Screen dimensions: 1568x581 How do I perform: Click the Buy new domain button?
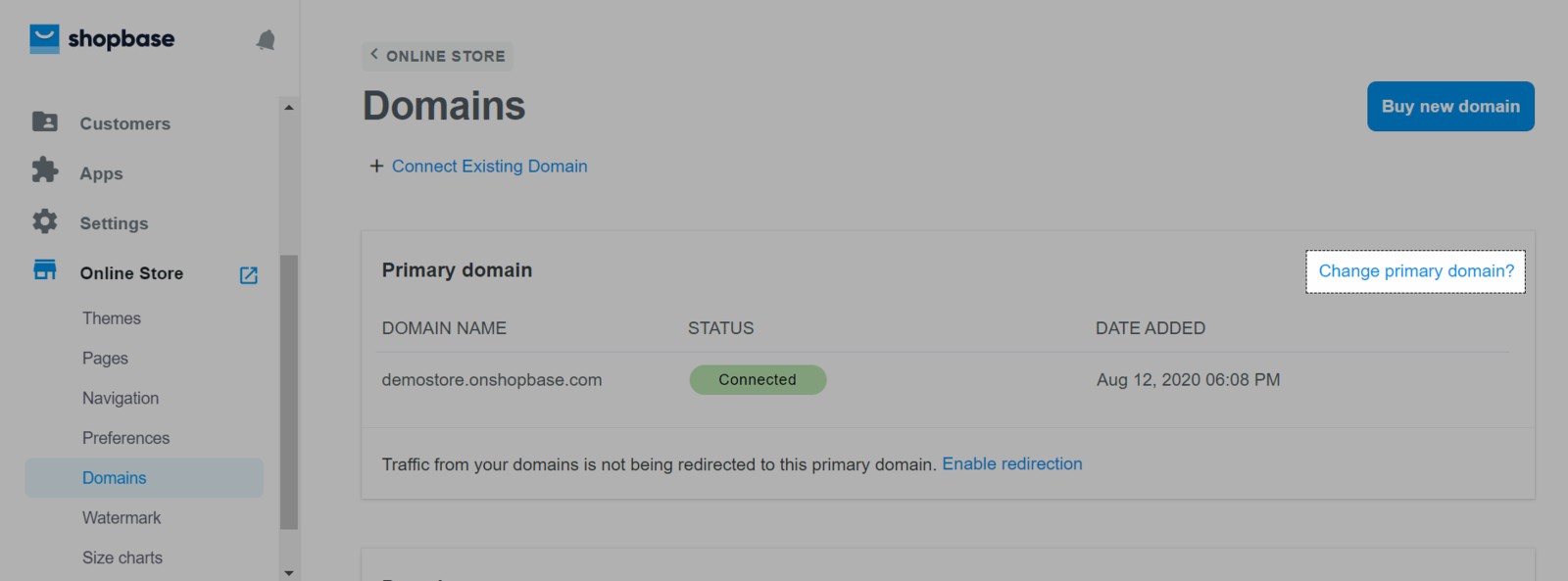click(1450, 106)
